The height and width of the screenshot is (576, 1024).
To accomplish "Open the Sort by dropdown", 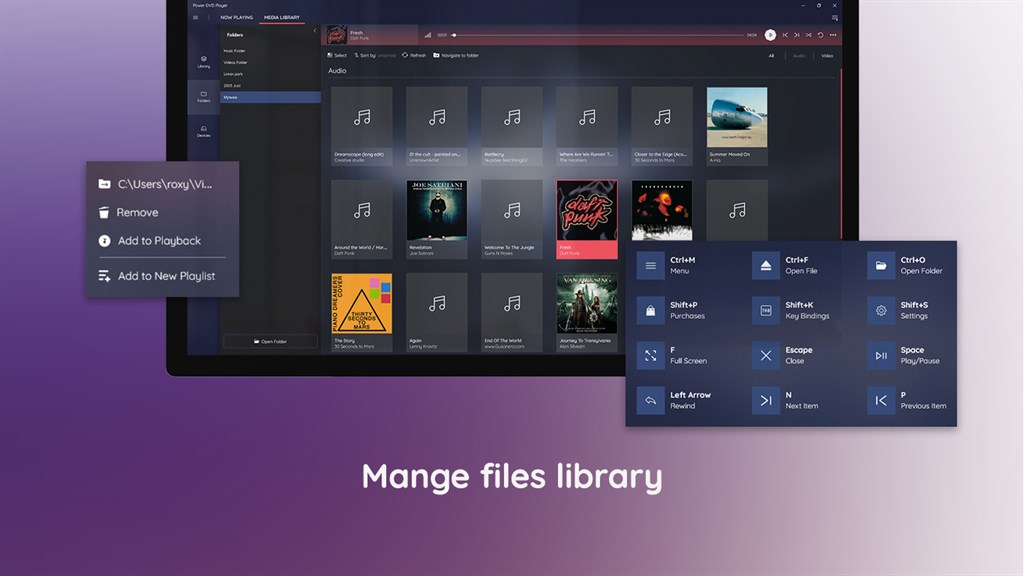I will tap(375, 56).
